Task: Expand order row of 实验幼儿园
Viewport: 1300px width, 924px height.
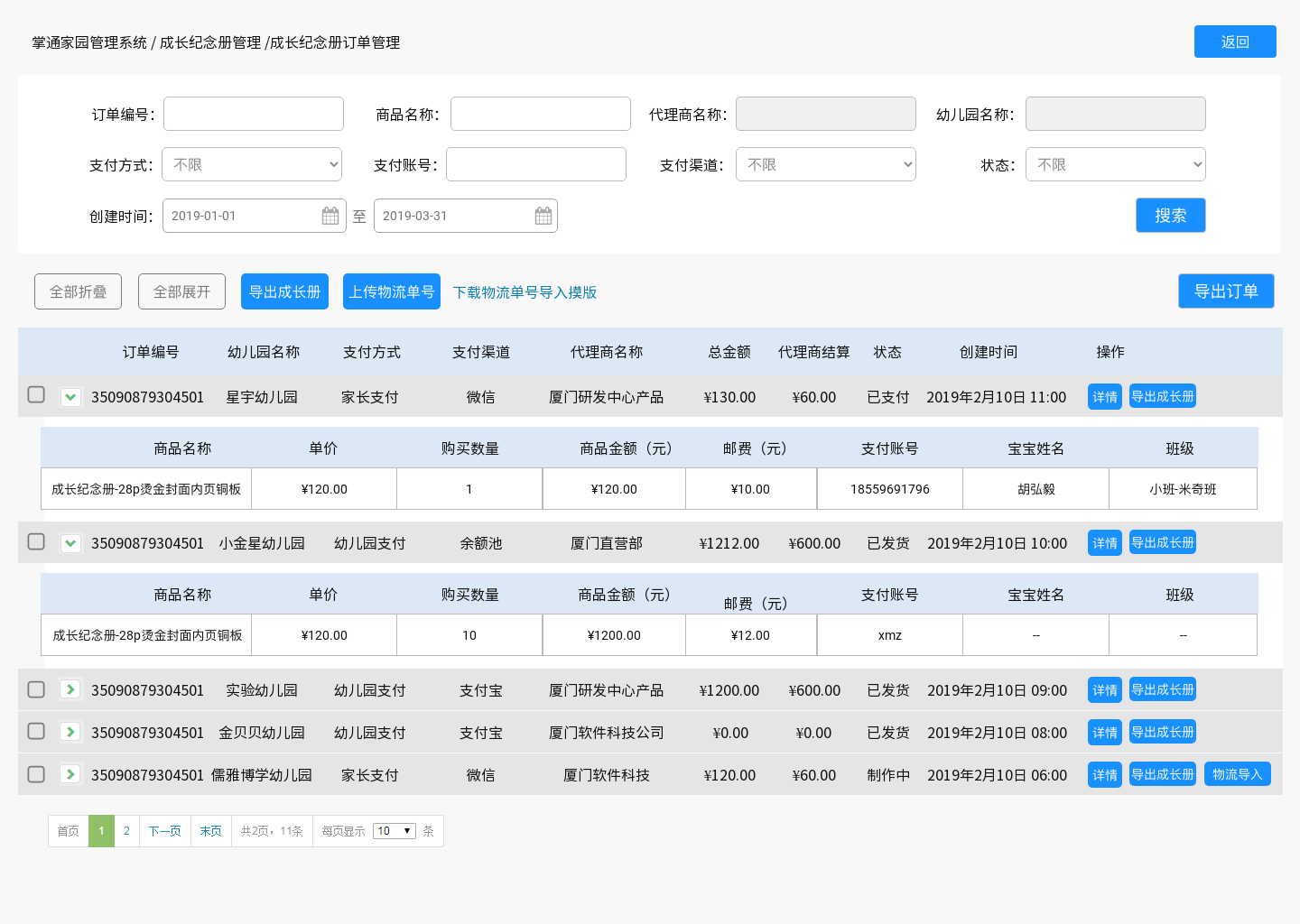Action: click(70, 689)
